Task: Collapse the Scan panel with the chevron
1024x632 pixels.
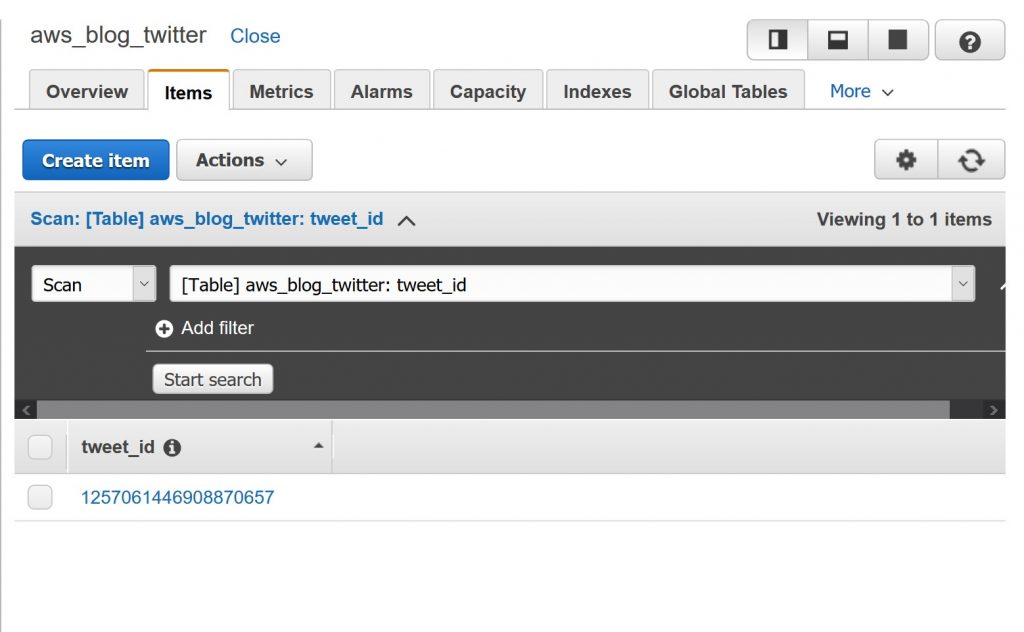Action: point(406,221)
